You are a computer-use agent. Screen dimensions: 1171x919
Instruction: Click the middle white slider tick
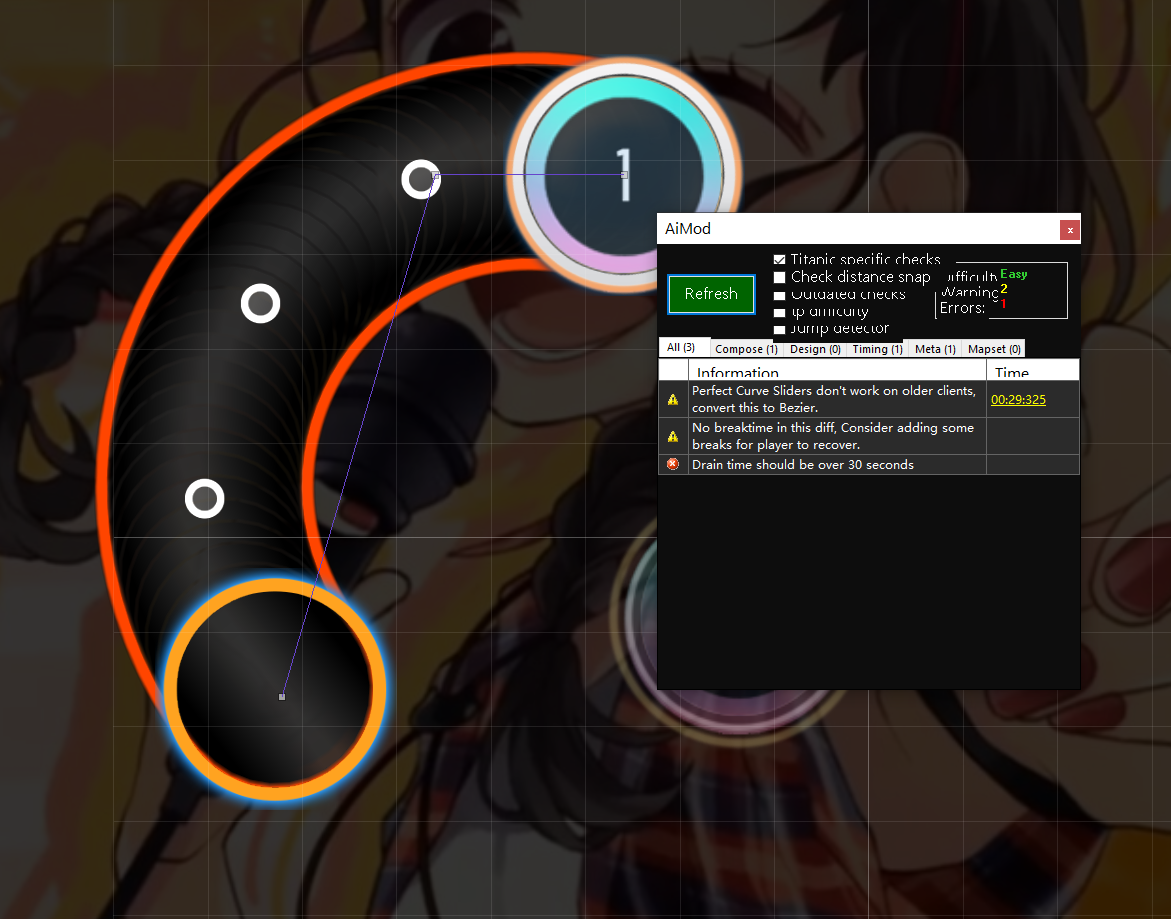[261, 304]
